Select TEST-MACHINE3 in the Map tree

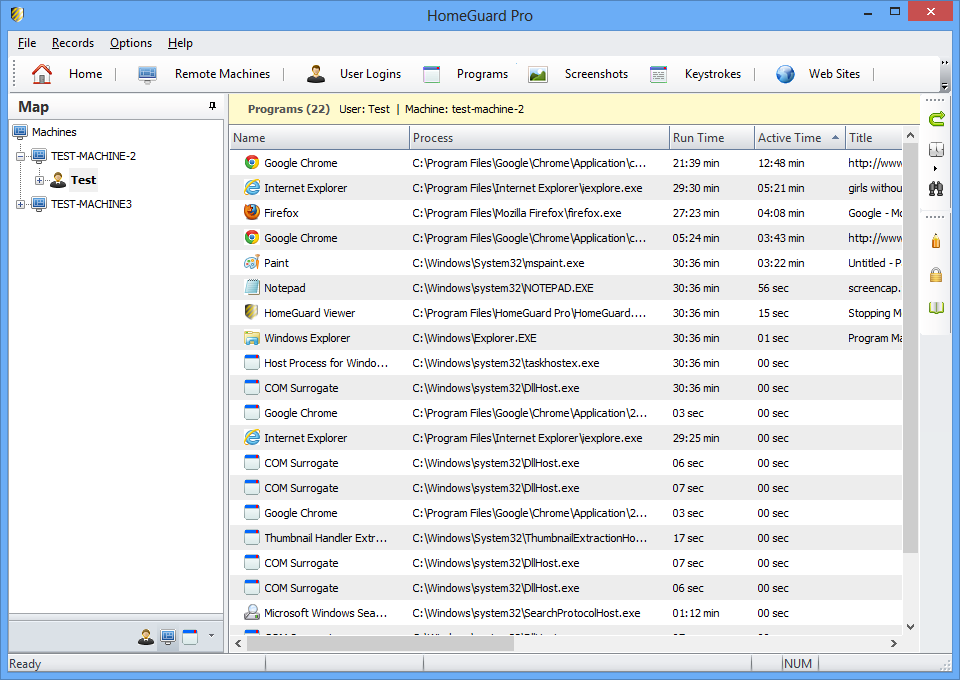coord(91,204)
